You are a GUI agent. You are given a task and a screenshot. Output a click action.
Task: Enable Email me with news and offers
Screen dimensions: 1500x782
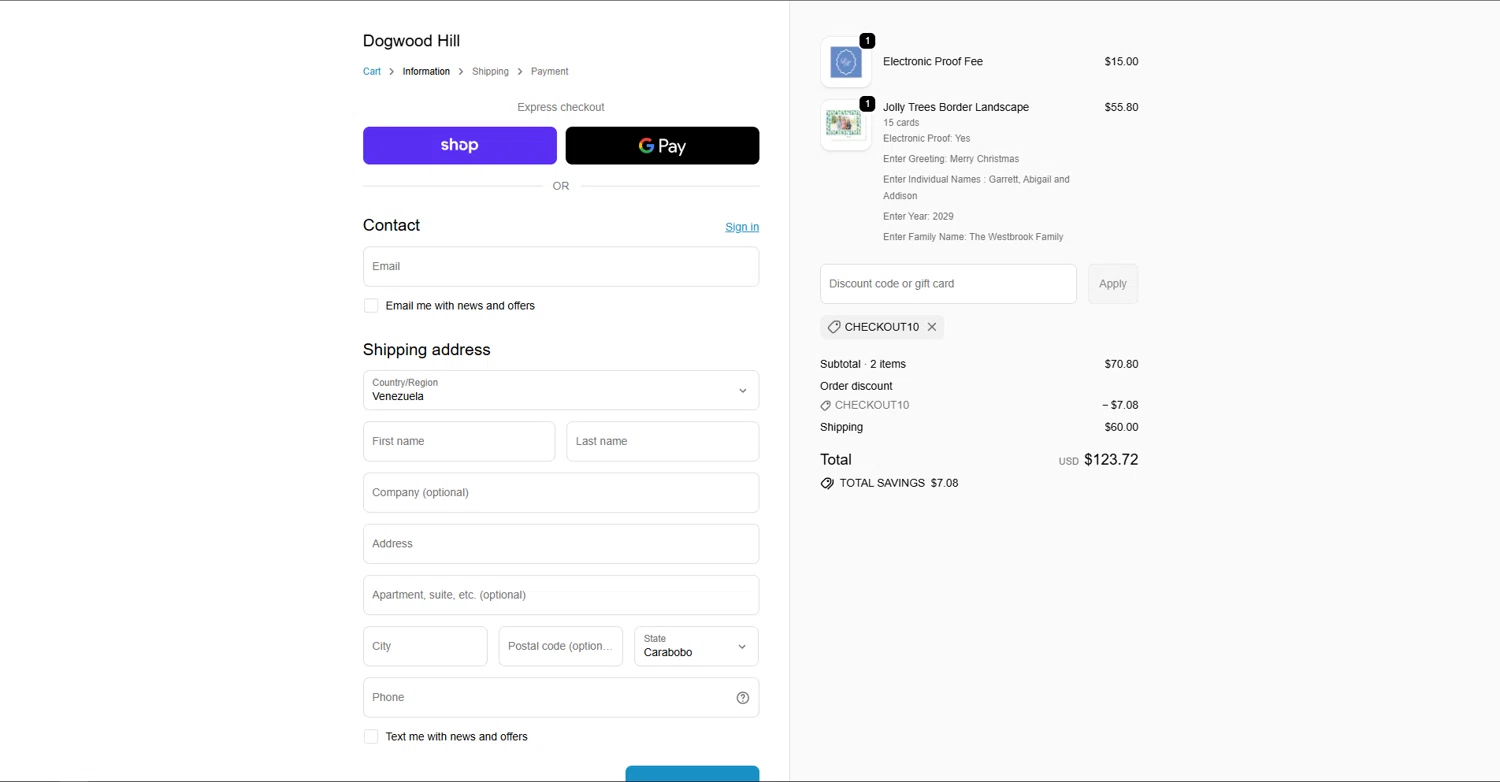coord(371,306)
